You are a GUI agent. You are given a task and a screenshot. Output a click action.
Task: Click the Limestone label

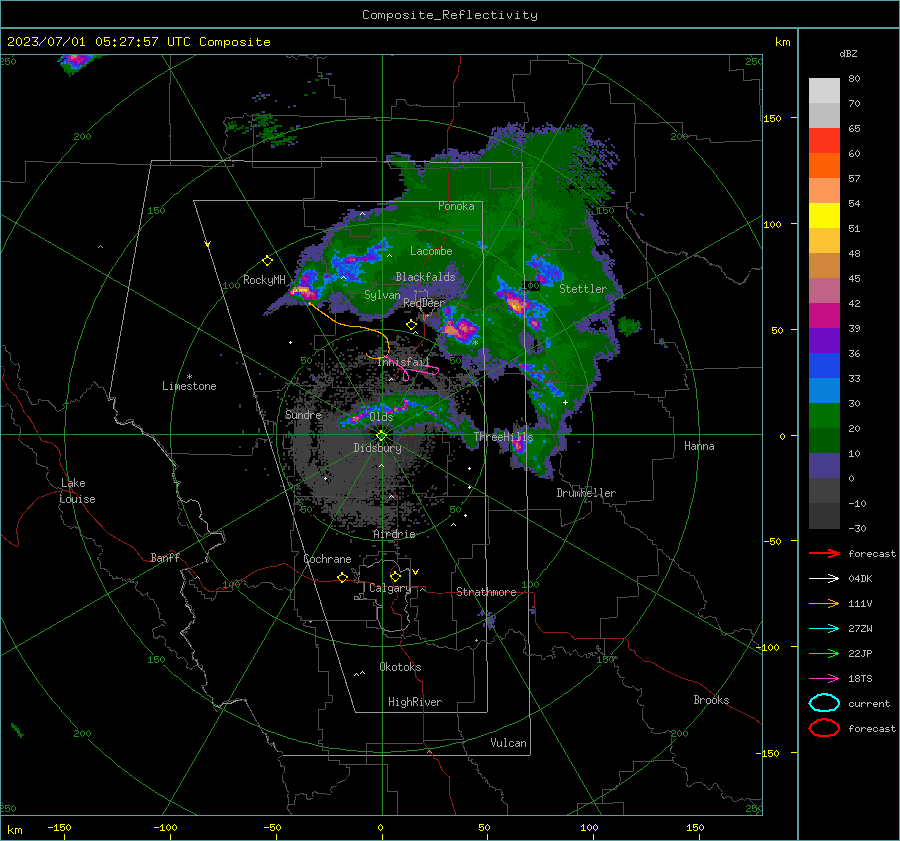(x=189, y=386)
